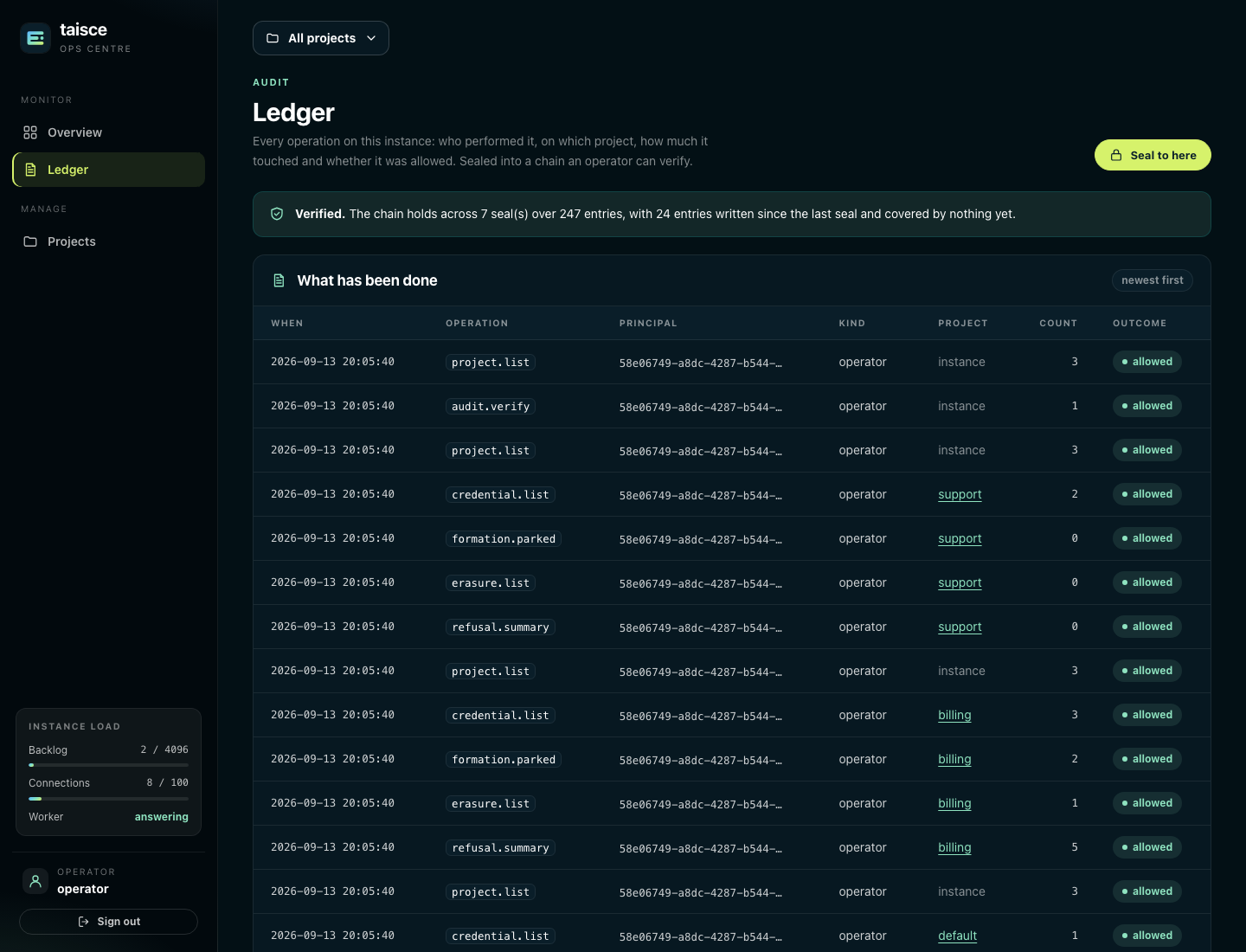Open support link in the support credential.list row
This screenshot has height=952, width=1246.
tap(960, 494)
